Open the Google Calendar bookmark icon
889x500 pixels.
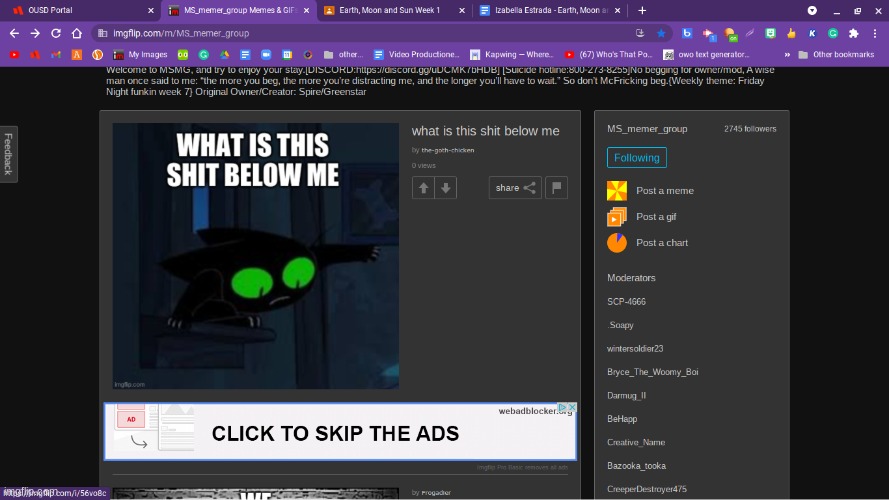click(x=287, y=54)
